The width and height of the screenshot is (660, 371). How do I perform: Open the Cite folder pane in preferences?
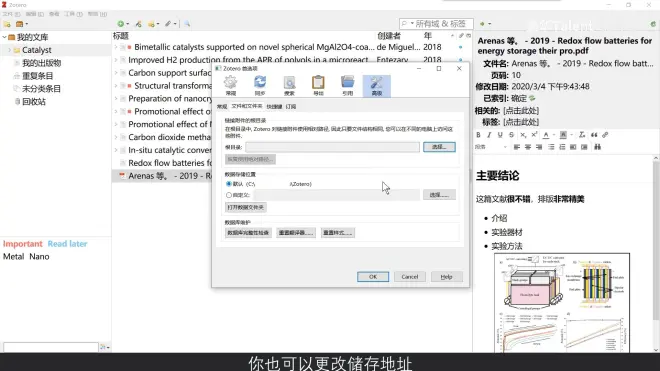tap(348, 85)
